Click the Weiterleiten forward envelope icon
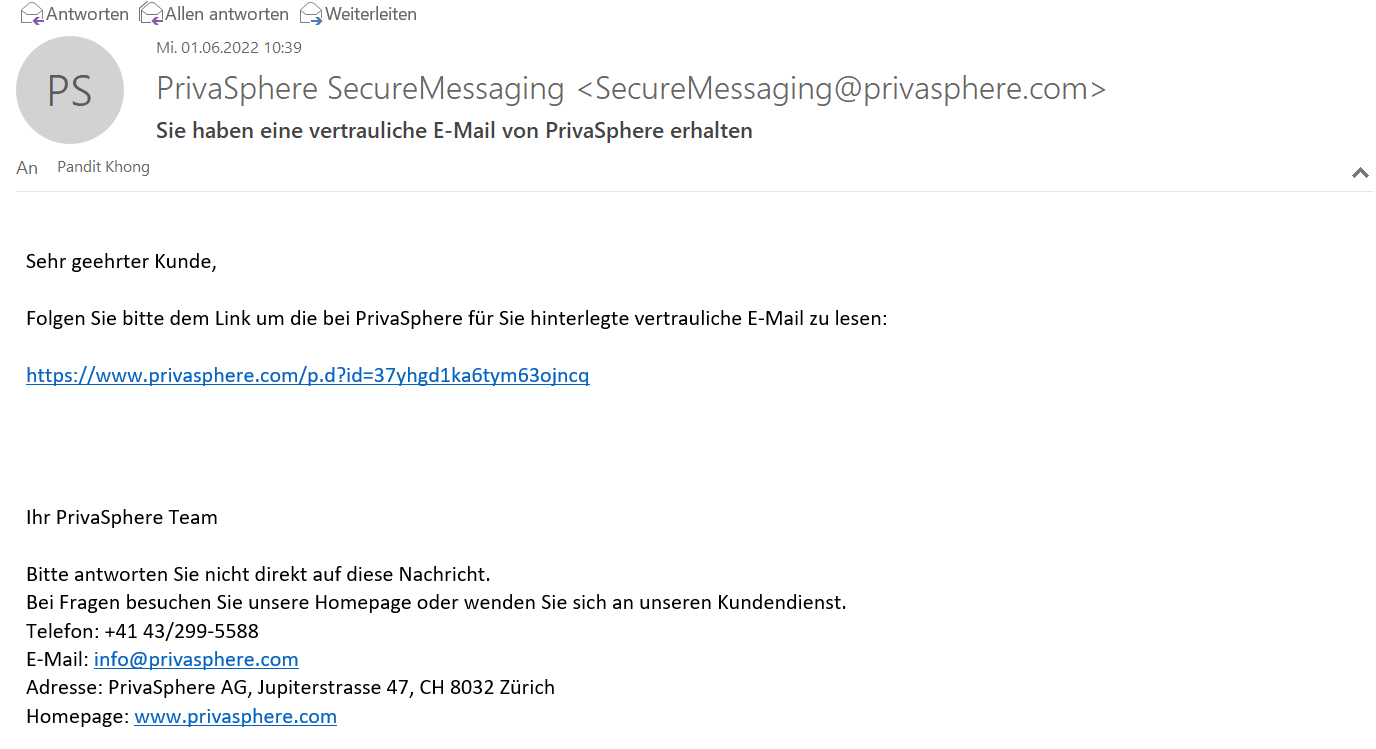The width and height of the screenshot is (1376, 749). click(311, 14)
